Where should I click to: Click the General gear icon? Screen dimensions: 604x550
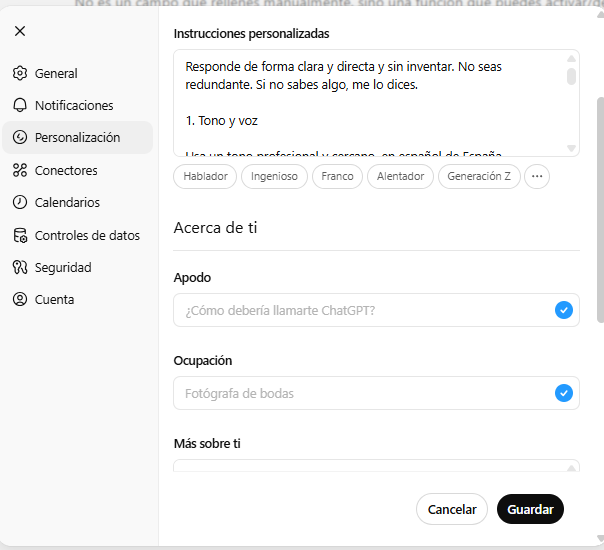(x=20, y=73)
